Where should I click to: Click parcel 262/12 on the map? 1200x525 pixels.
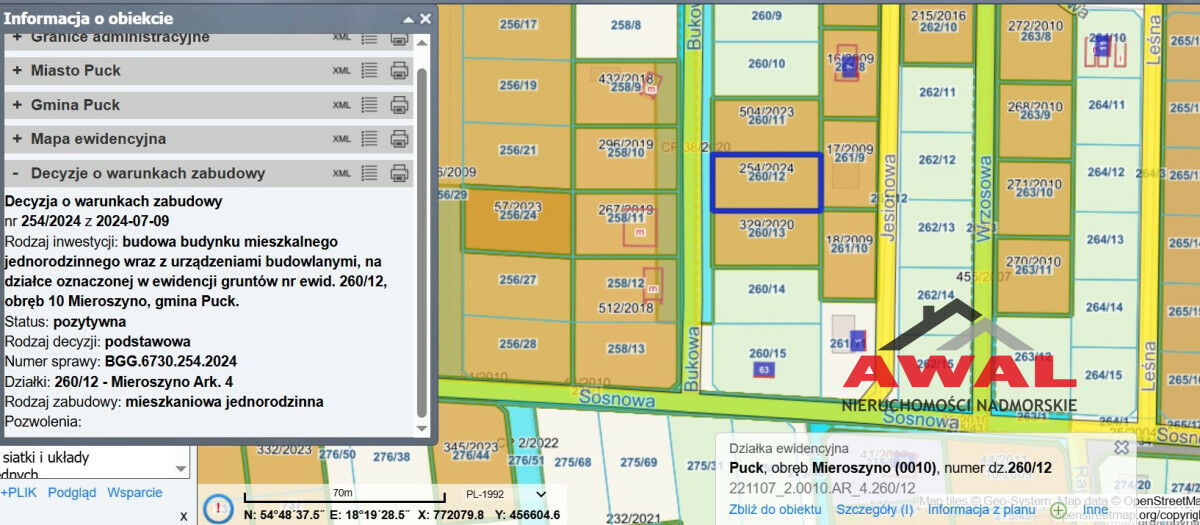(937, 160)
